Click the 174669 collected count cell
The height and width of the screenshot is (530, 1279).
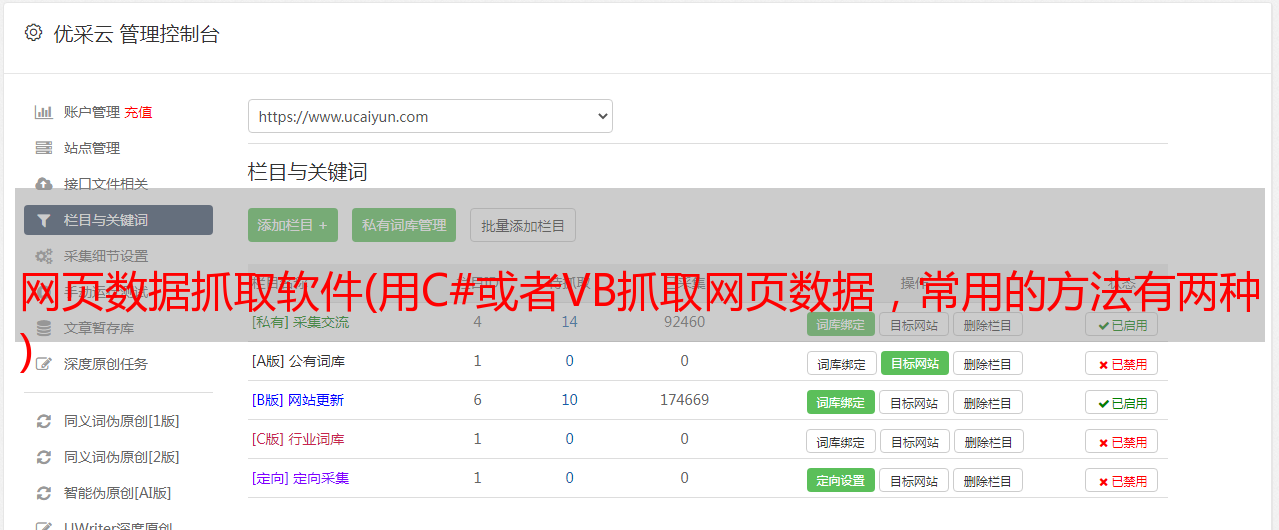tap(684, 400)
